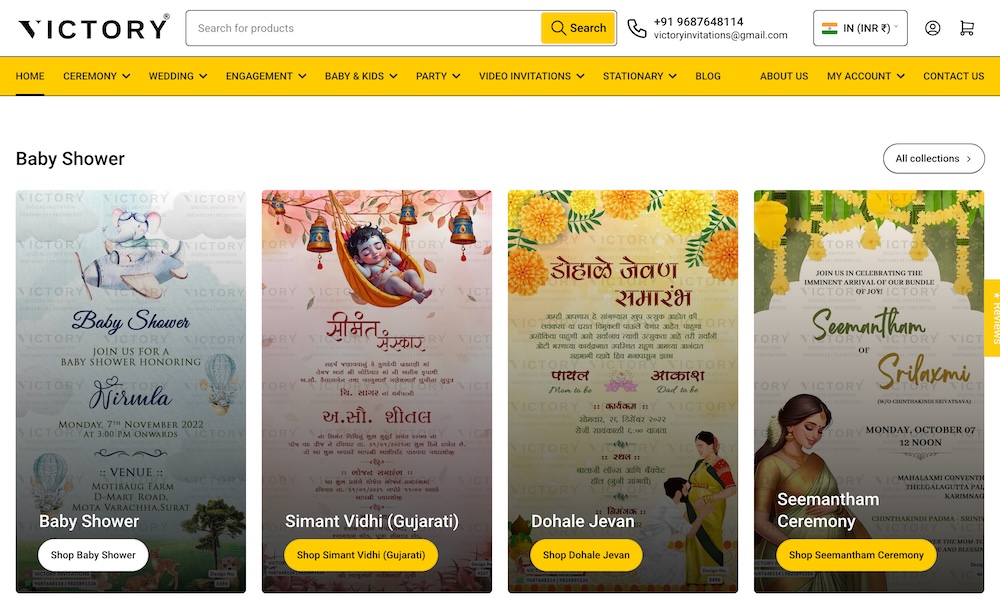Screen dimensions: 1000x600
Task: Click the phone handset icon
Action: [x=636, y=28]
